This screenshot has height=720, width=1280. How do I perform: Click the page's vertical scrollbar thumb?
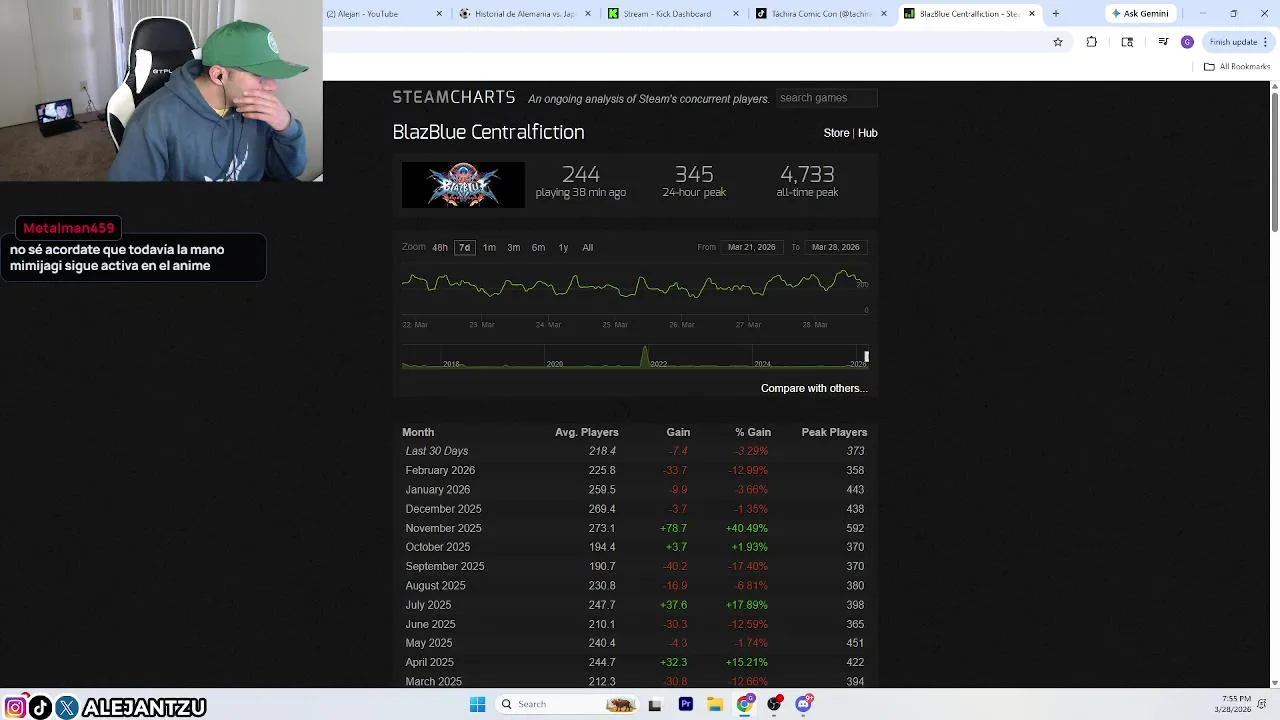(x=1274, y=162)
